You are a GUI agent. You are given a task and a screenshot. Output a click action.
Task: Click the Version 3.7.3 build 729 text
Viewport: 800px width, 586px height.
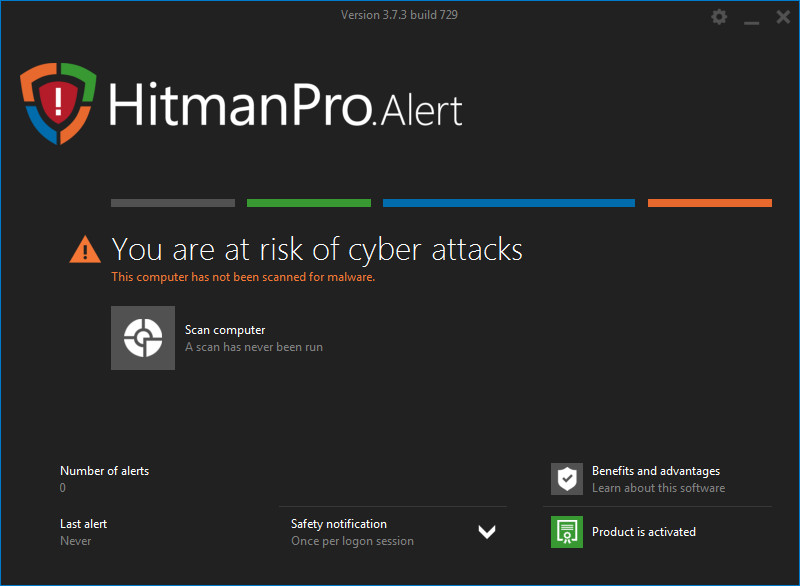pyautogui.click(x=399, y=15)
